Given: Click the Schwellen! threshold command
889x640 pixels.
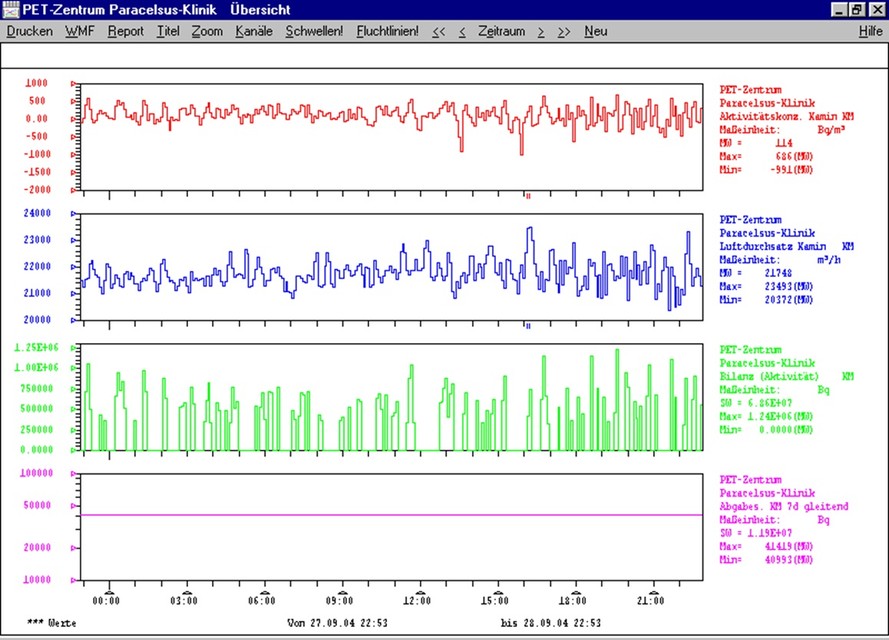Looking at the screenshot, I should pyautogui.click(x=314, y=31).
